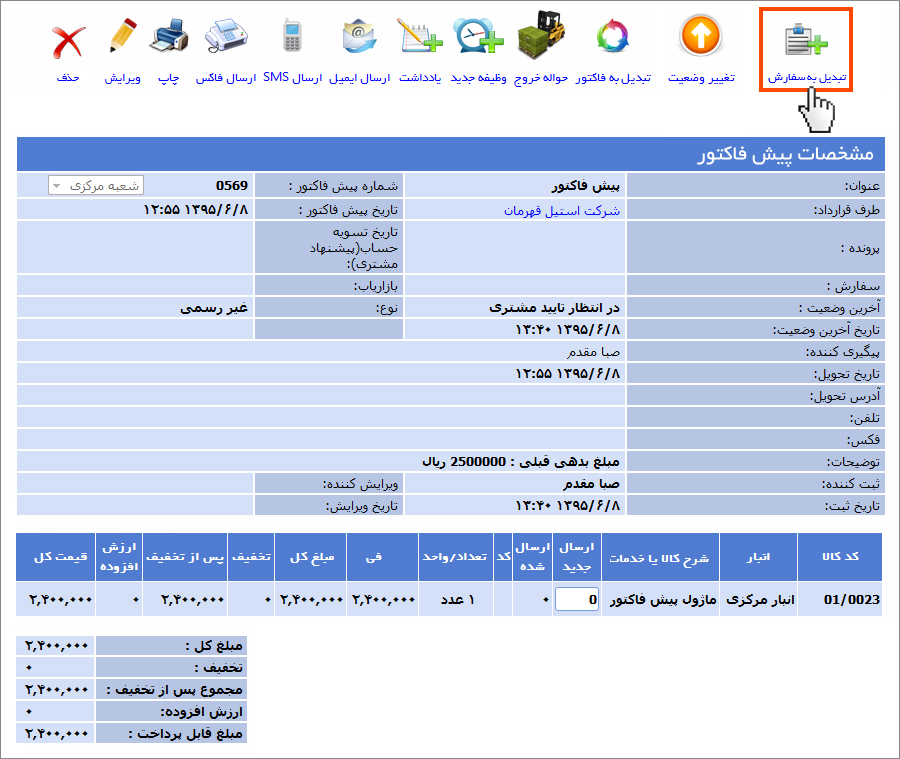Click the ارسال جدید quantity input field

[x=577, y=599]
